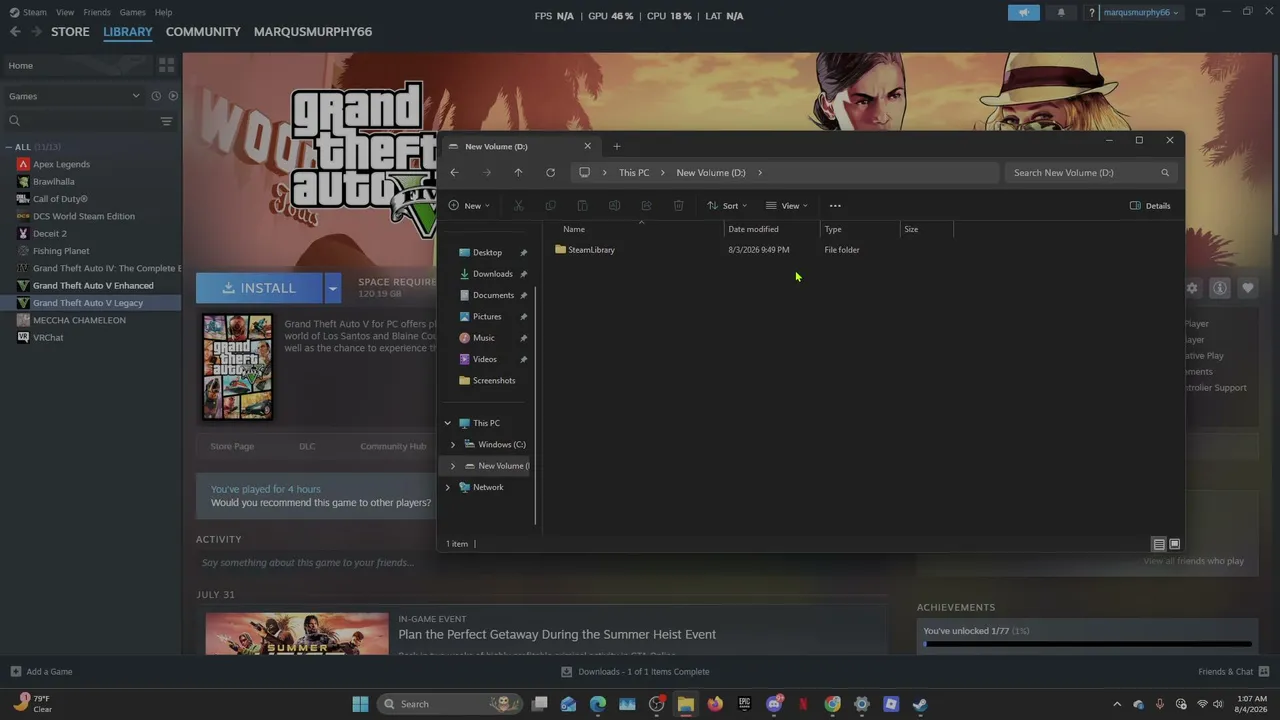The height and width of the screenshot is (720, 1280).
Task: Open the Games filter dropdown in Steam
Action: [75, 96]
